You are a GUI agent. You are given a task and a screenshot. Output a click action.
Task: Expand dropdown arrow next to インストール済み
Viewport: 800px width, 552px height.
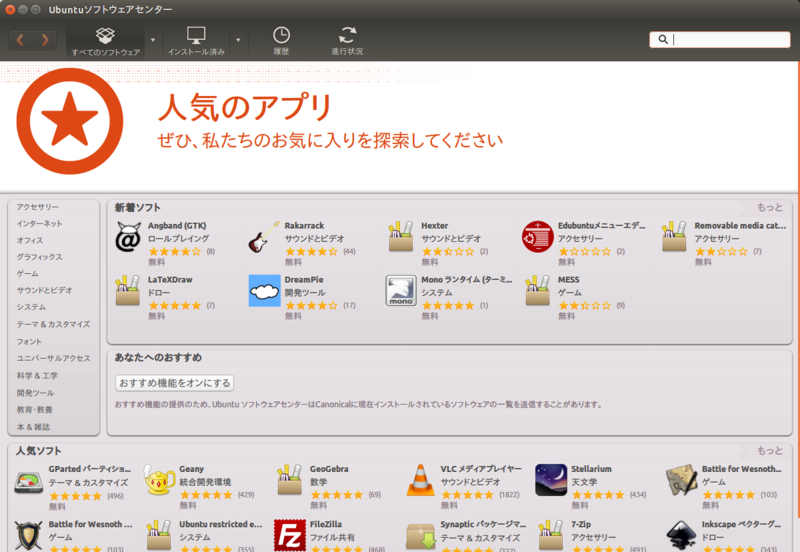tap(238, 40)
